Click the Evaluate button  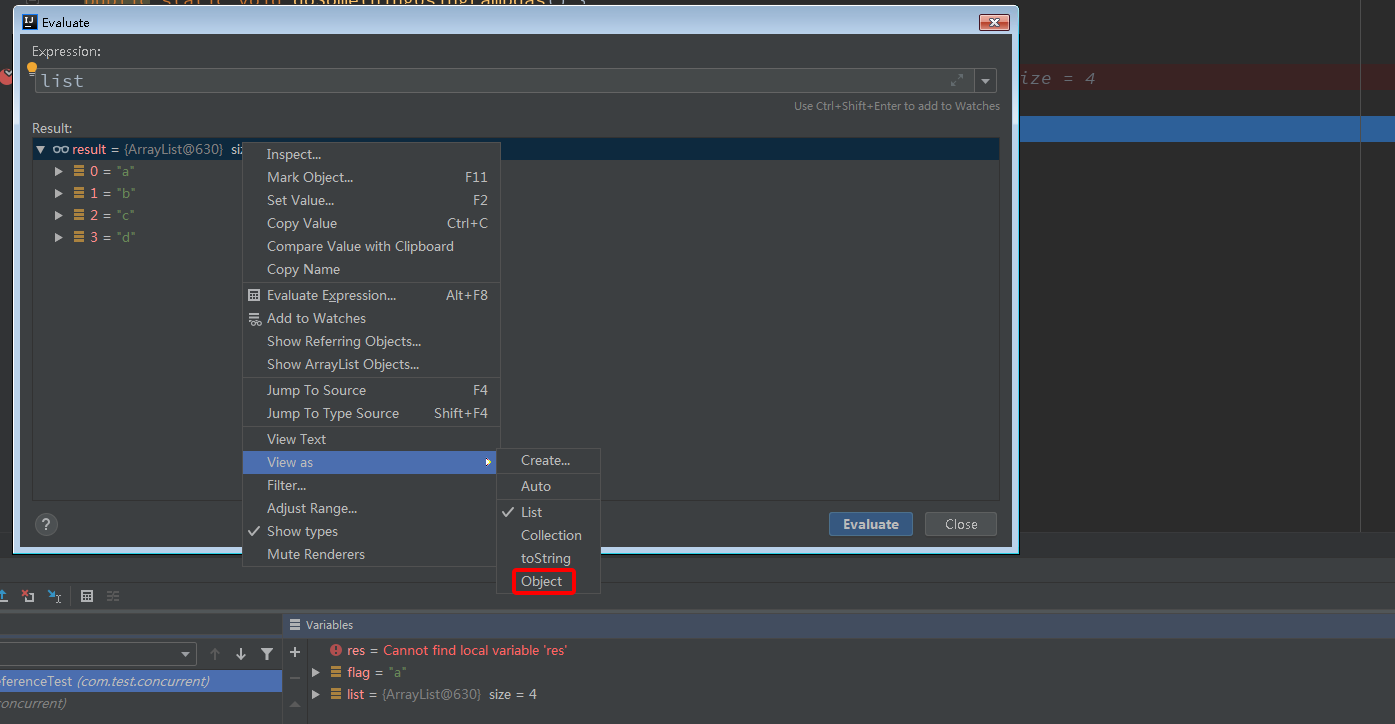click(870, 524)
